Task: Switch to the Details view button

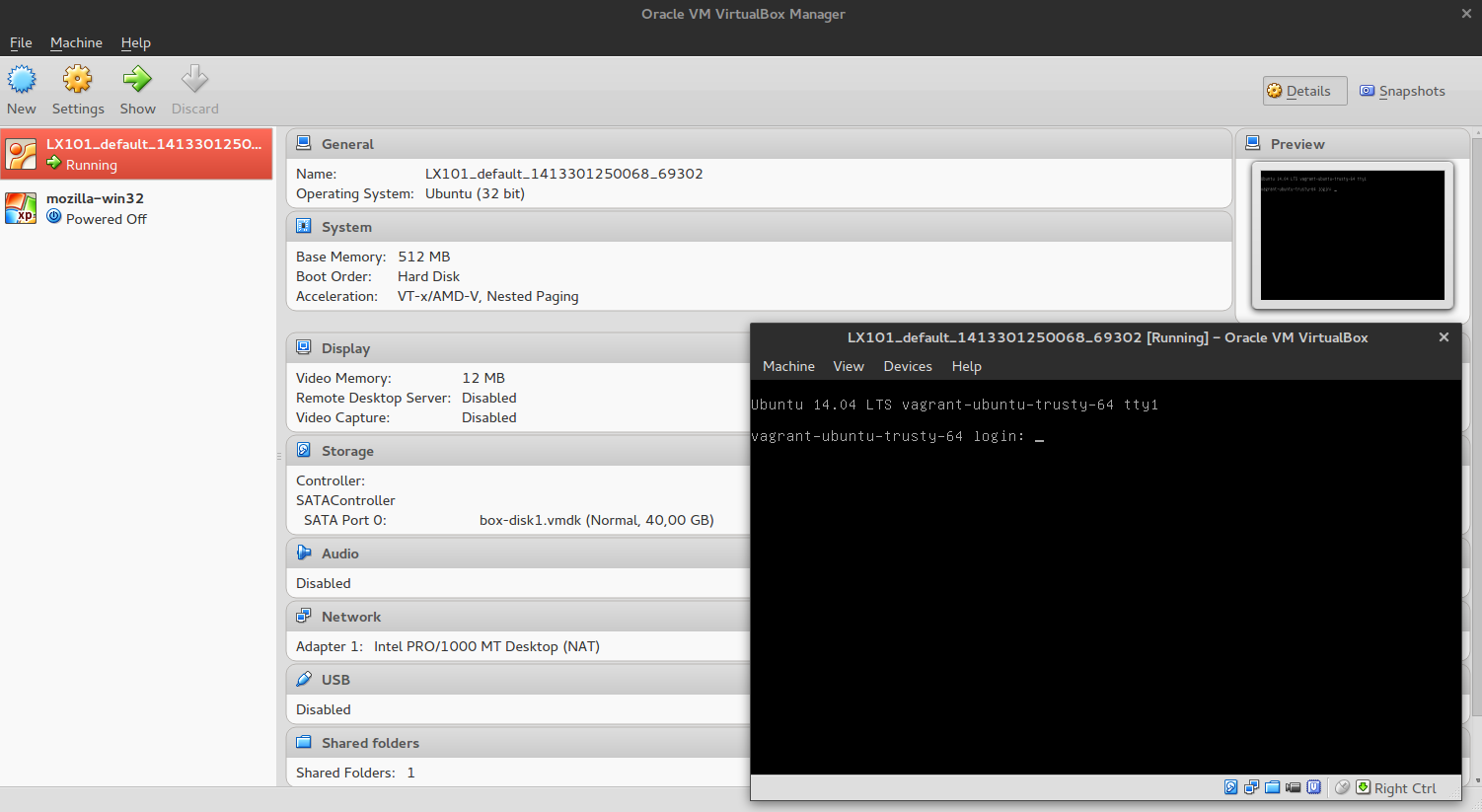Action: click(x=1304, y=91)
